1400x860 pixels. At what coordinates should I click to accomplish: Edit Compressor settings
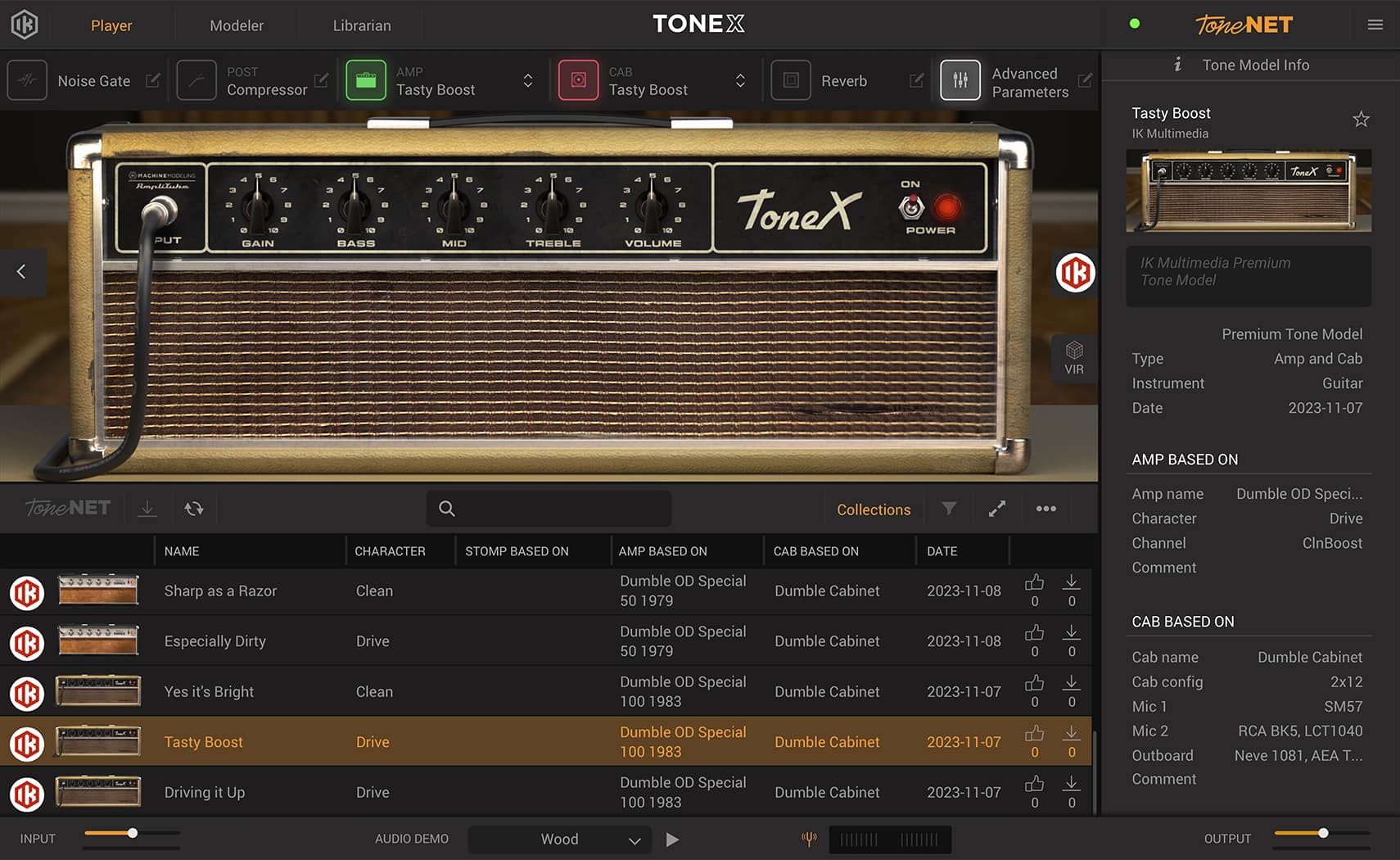click(321, 80)
